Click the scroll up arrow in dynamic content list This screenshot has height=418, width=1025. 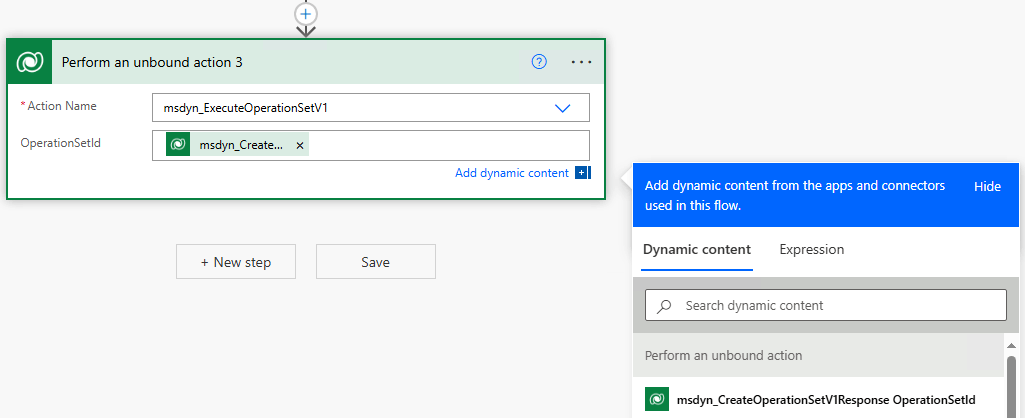click(x=1012, y=345)
